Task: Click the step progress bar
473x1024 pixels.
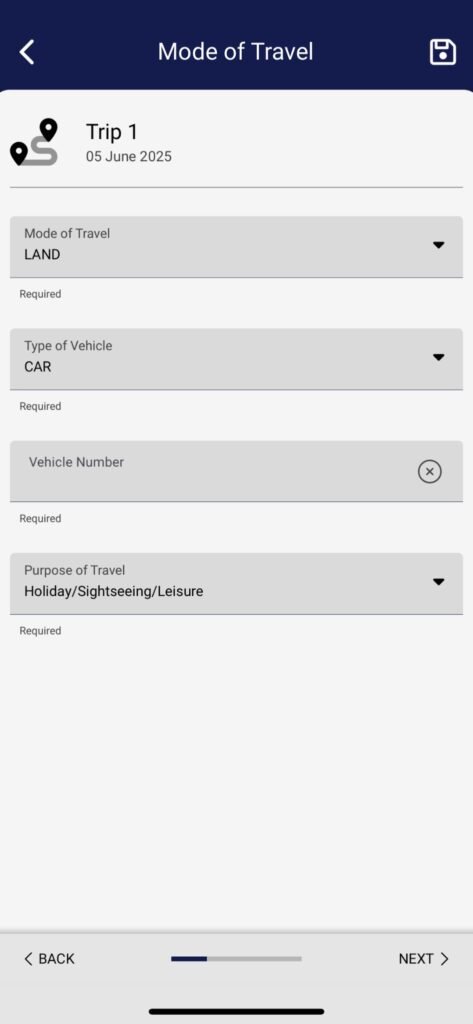Action: tap(236, 959)
